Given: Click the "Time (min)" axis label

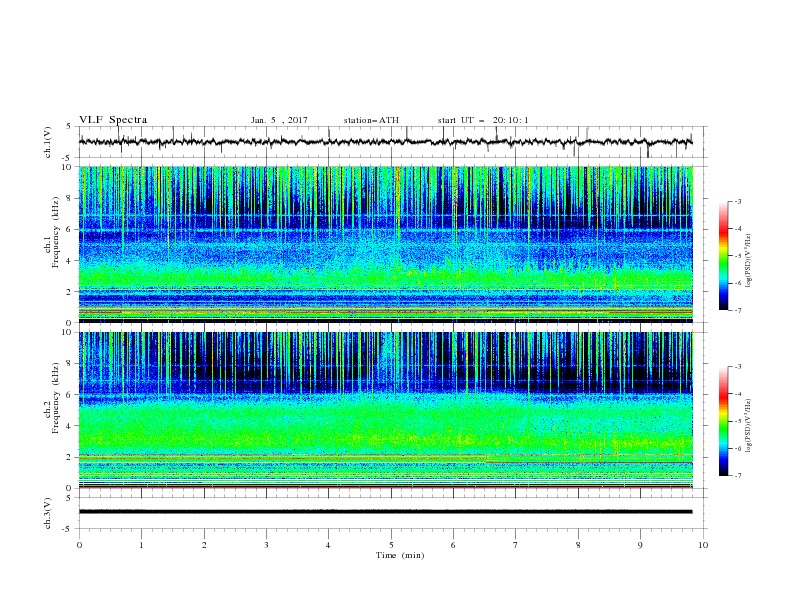Looking at the screenshot, I should pos(400,555).
